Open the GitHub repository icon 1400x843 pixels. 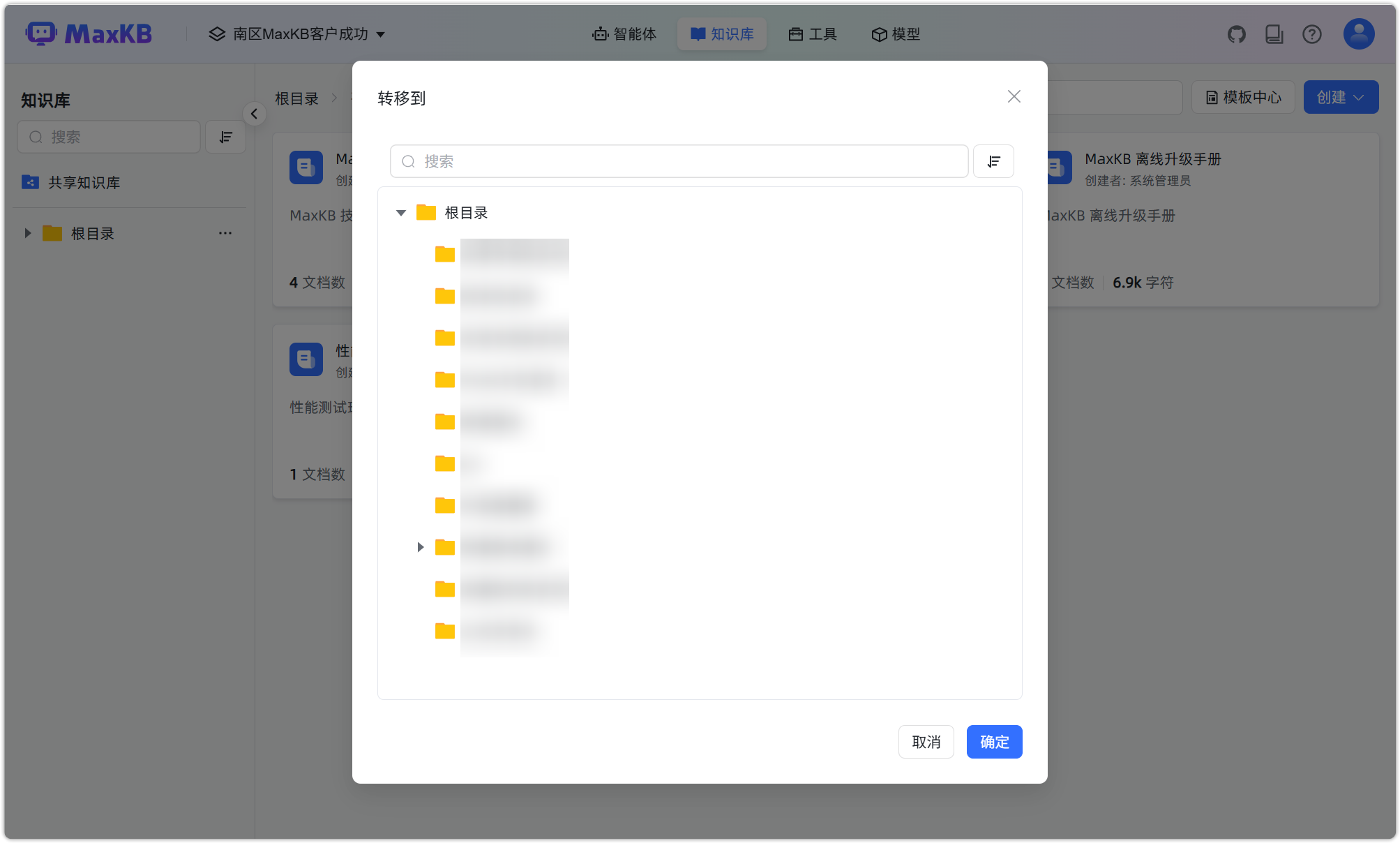tap(1237, 33)
